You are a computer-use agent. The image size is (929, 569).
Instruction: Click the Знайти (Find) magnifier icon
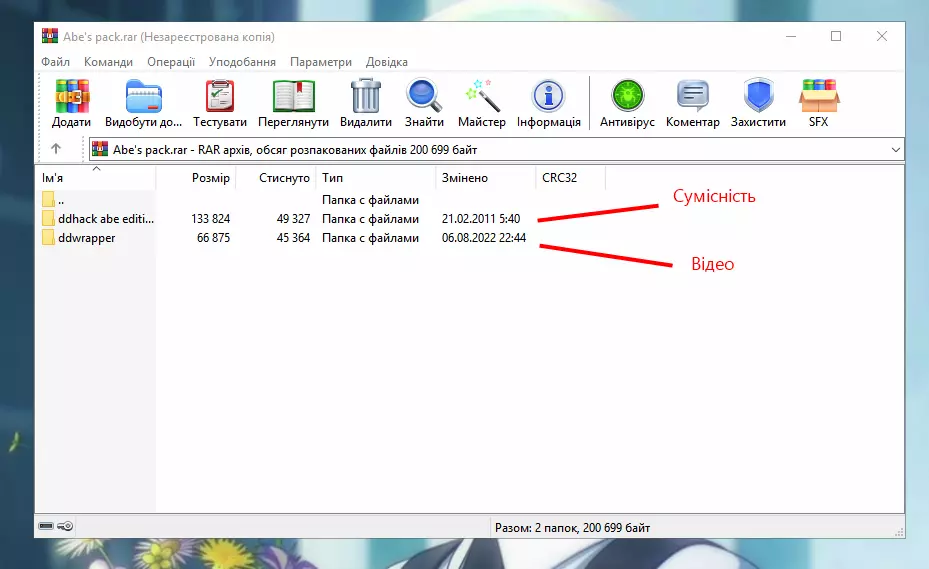[424, 96]
